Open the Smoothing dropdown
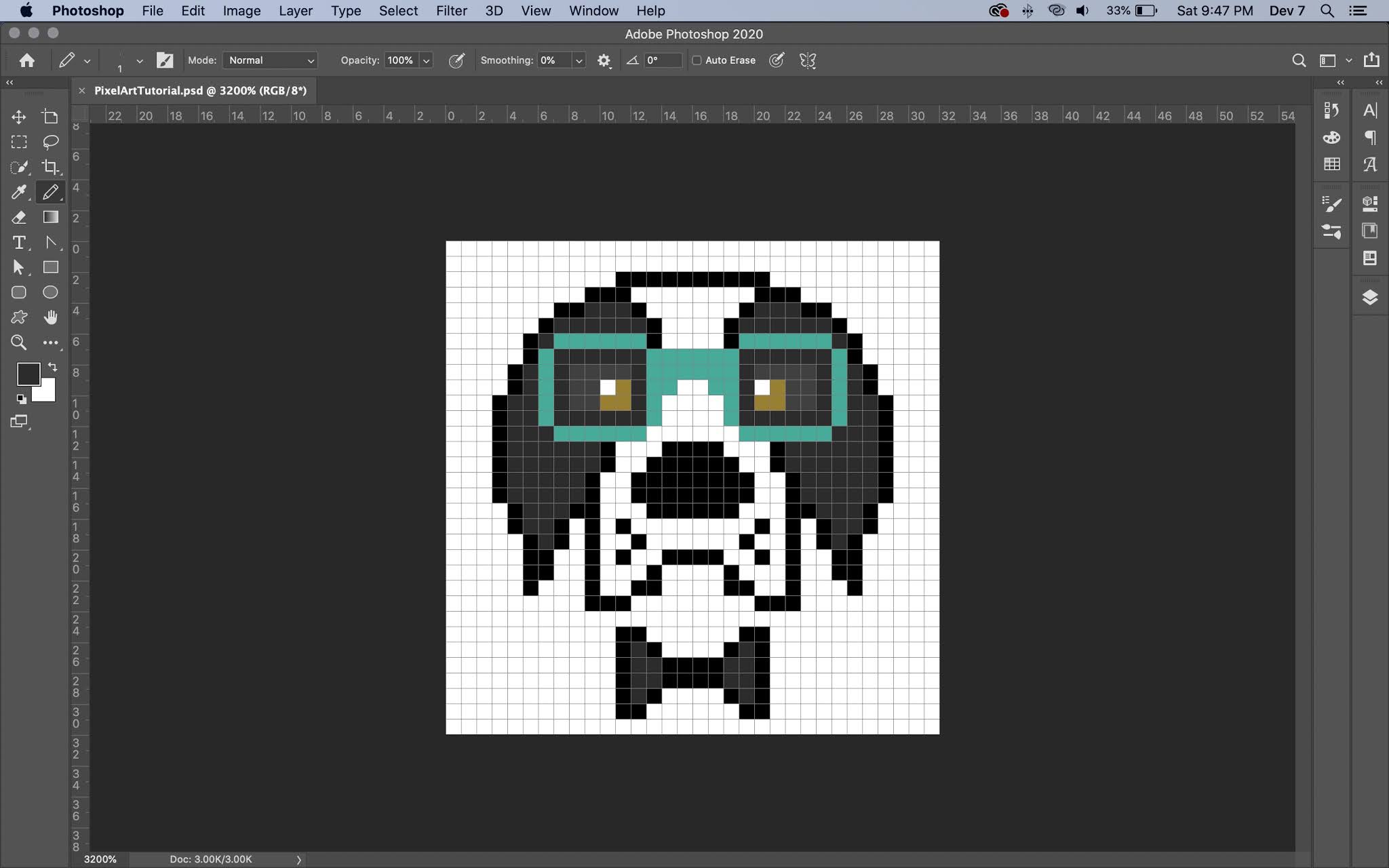1389x868 pixels. pos(578,60)
